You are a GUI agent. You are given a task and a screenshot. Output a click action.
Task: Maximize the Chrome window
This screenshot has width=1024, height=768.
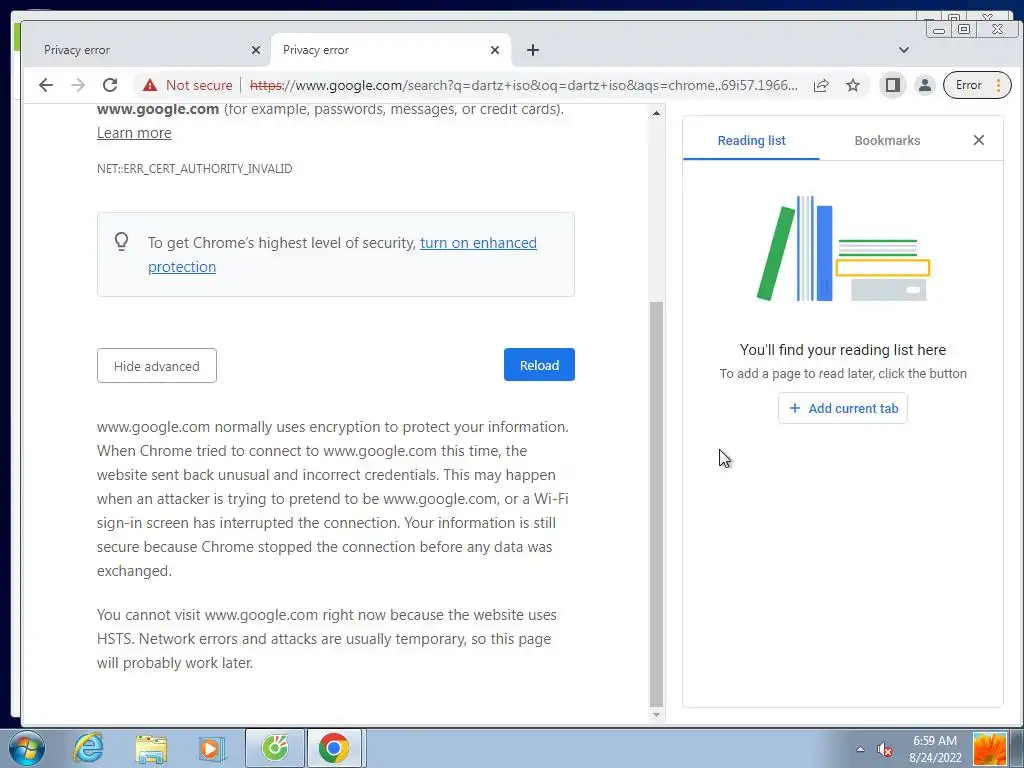(964, 29)
